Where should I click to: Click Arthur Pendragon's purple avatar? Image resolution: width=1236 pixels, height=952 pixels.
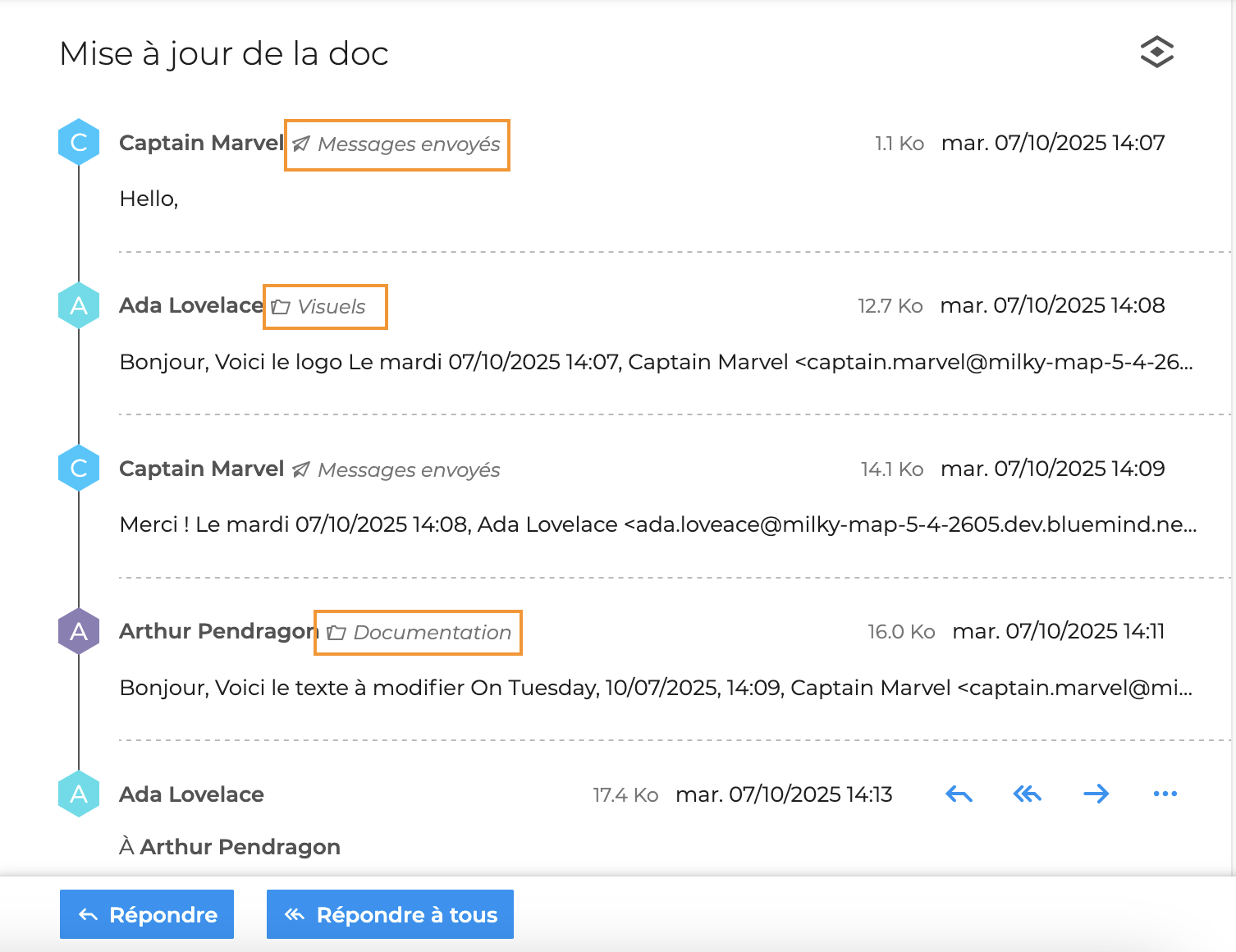point(79,631)
